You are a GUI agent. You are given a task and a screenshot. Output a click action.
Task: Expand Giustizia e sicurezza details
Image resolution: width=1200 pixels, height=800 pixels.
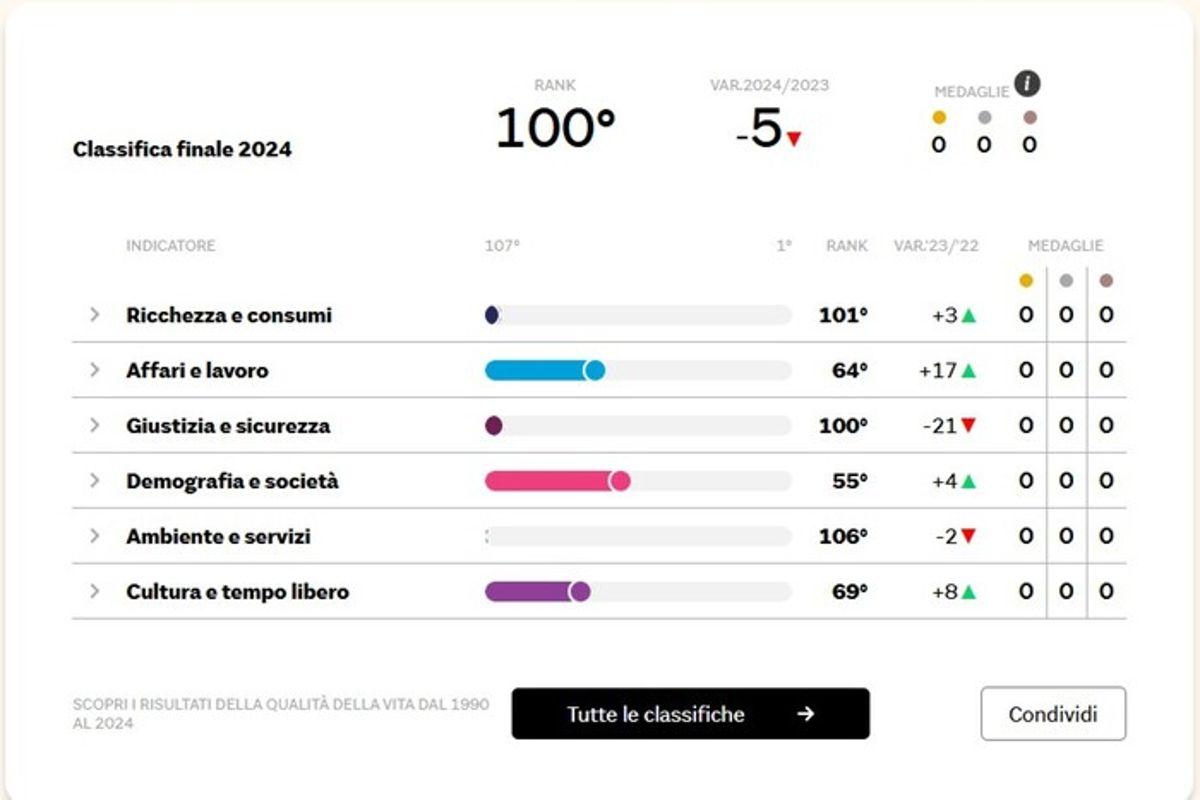(95, 425)
